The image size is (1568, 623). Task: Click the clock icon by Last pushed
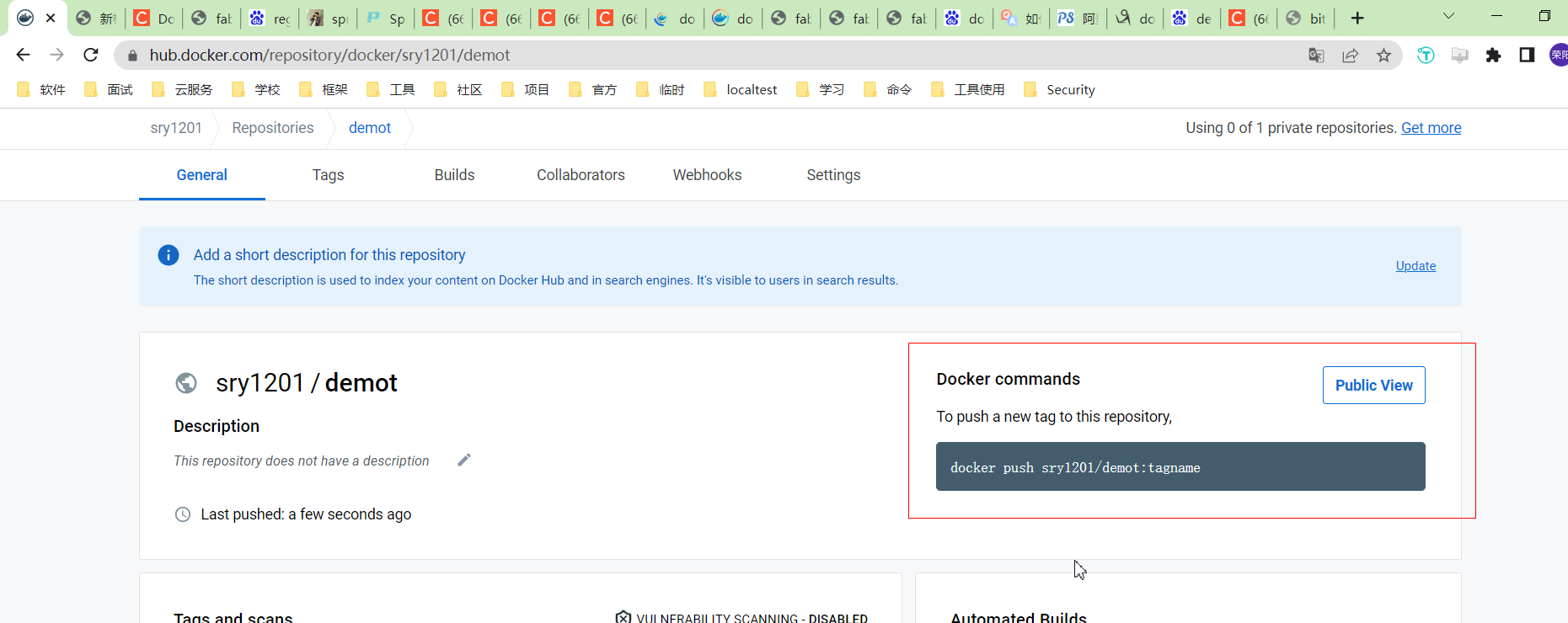(183, 514)
